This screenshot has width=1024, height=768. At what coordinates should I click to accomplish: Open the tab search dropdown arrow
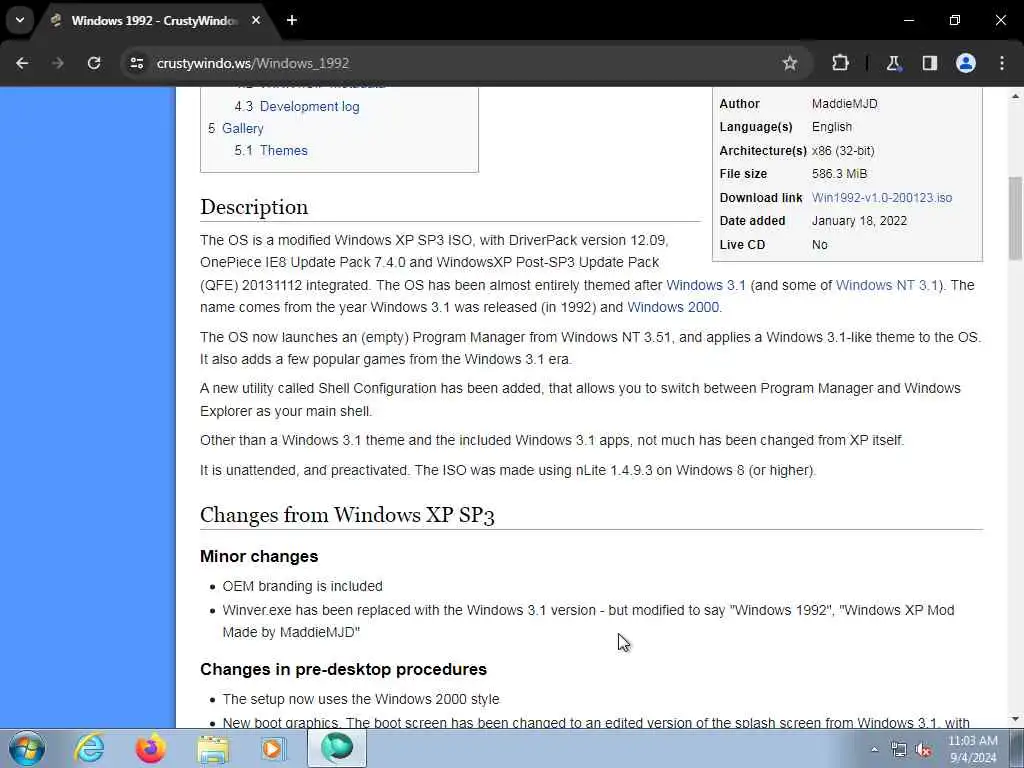pos(20,20)
